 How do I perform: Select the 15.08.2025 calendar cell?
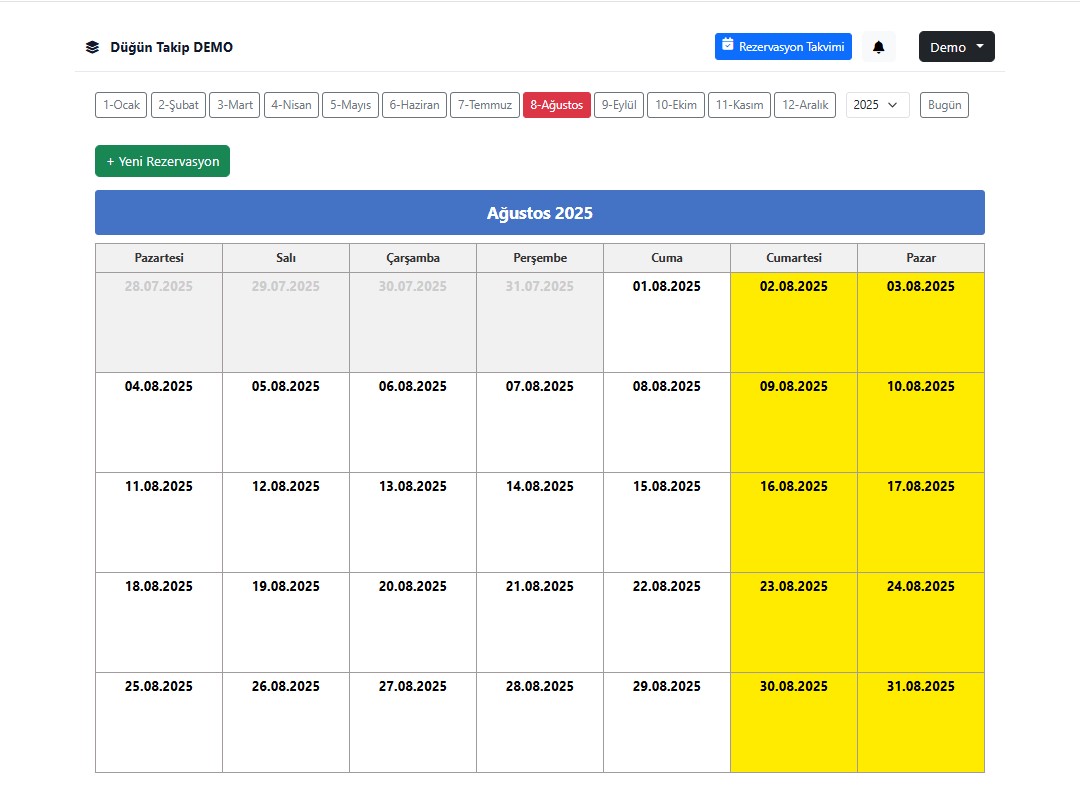667,522
